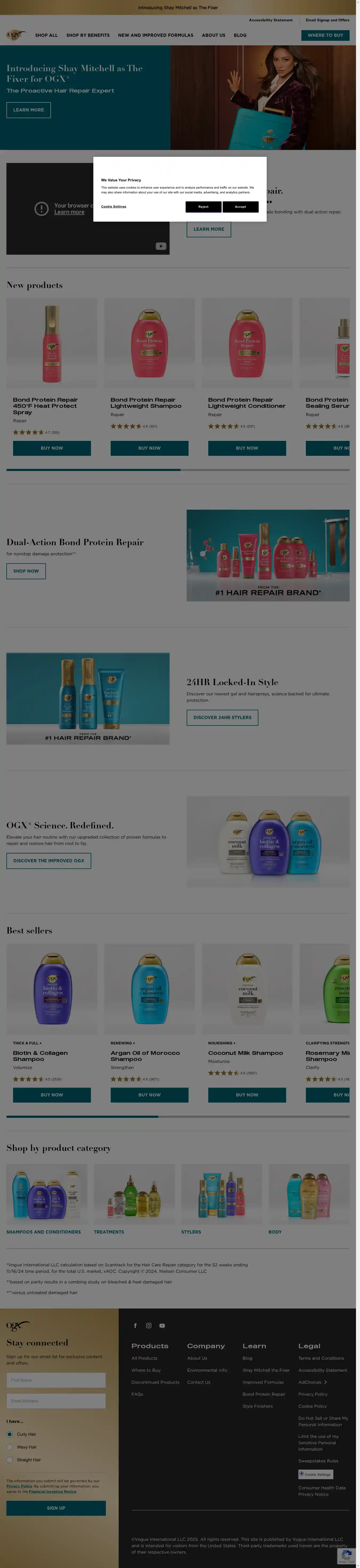Screen dimensions: 360x1568
Task: Expand the Shop By Benefits menu
Action: coord(88,35)
